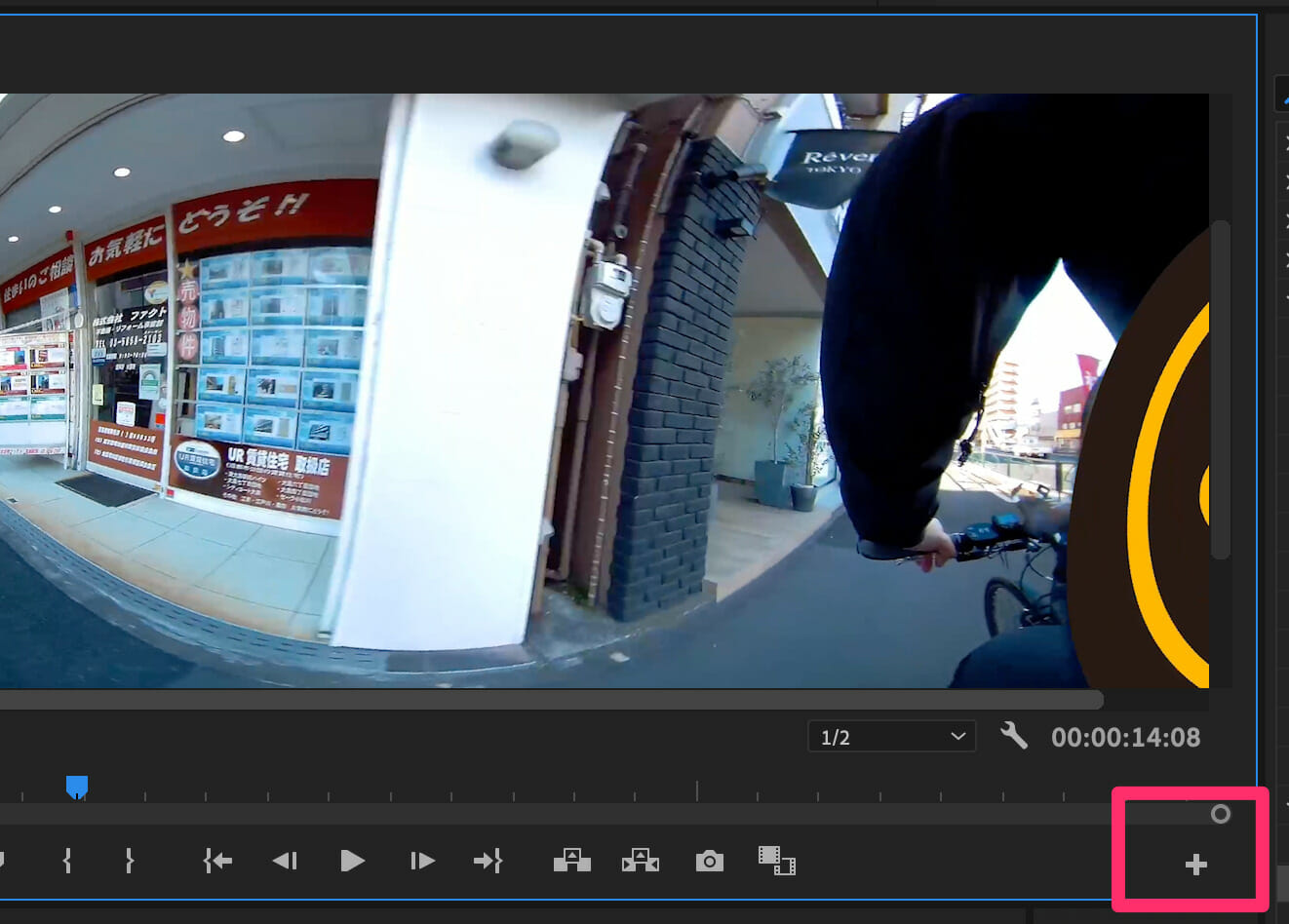Screen dimensions: 1289x924
Task: Step back one frame
Action: click(x=285, y=861)
